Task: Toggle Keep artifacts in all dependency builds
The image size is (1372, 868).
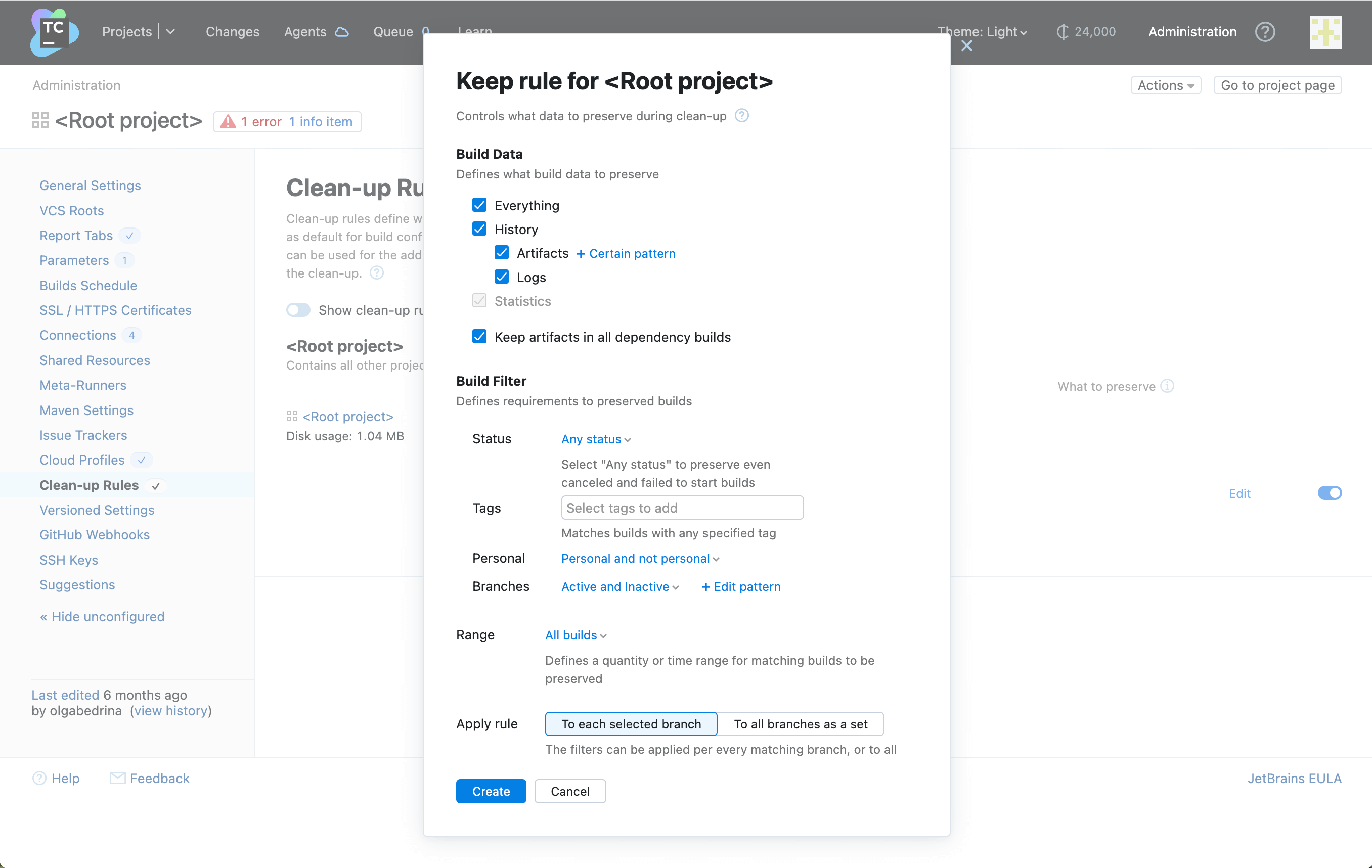Action: click(479, 337)
